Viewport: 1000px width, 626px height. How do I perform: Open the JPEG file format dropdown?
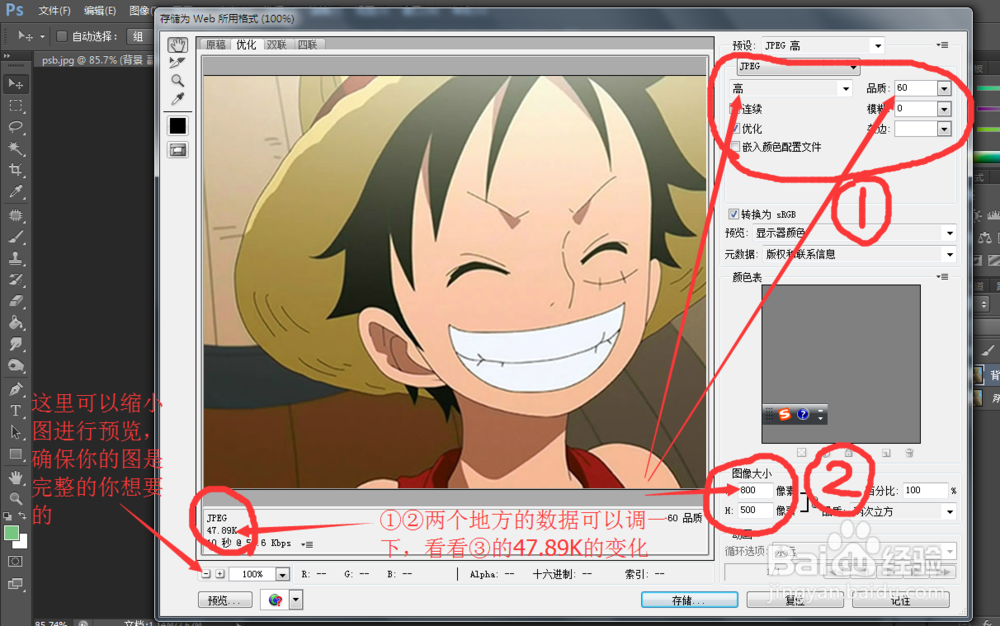[x=798, y=66]
